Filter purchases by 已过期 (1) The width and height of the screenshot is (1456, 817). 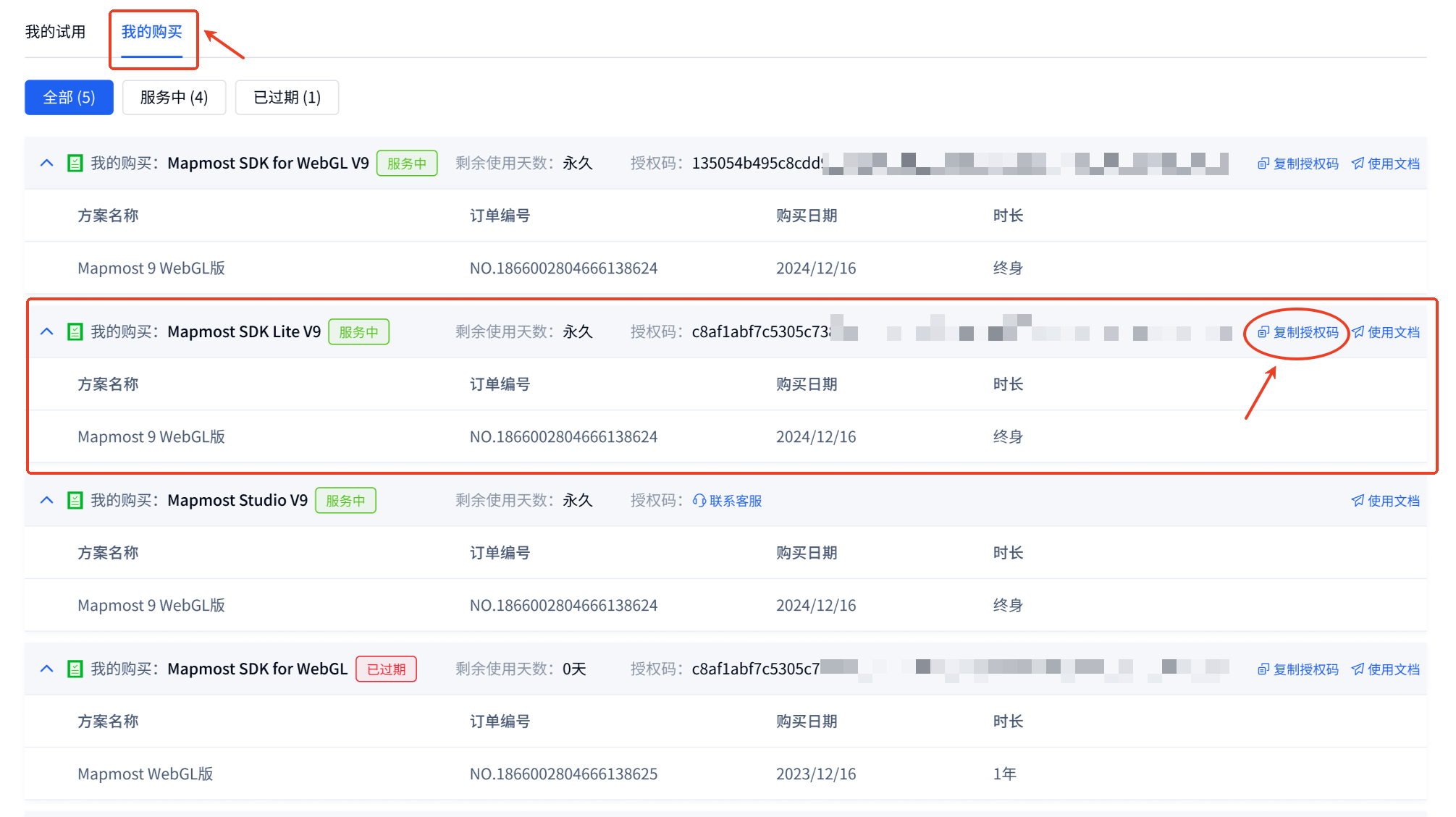tap(287, 97)
